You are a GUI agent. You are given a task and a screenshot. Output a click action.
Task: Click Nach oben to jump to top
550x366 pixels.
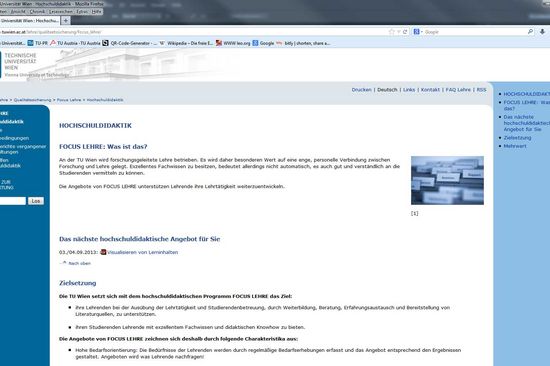[79, 263]
